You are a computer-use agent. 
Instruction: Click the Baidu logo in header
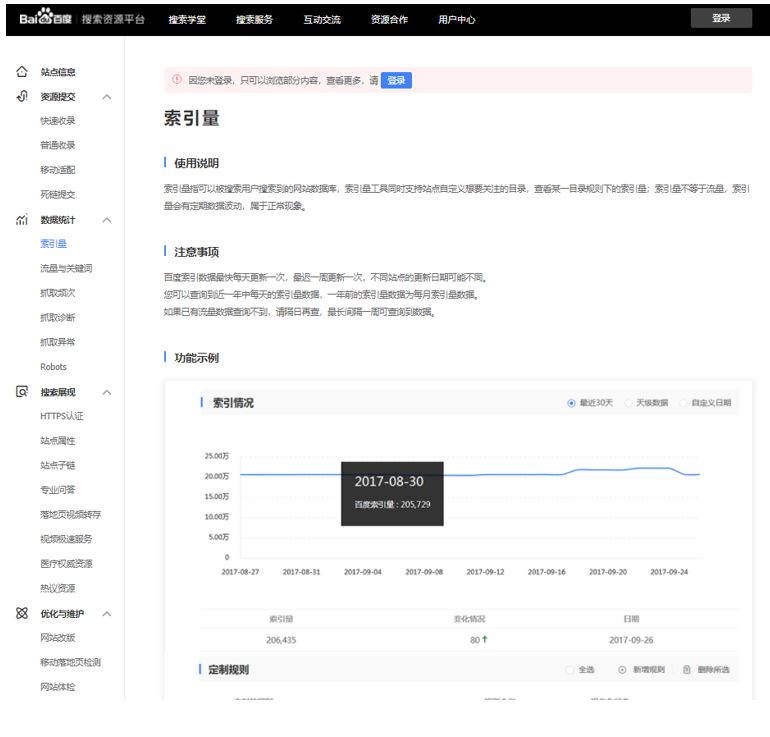[x=45, y=18]
